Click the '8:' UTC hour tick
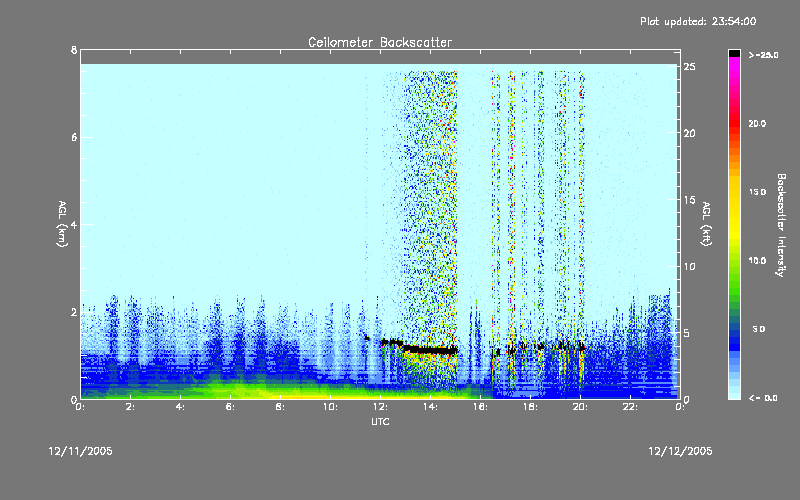The width and height of the screenshot is (800, 500). pyautogui.click(x=281, y=407)
